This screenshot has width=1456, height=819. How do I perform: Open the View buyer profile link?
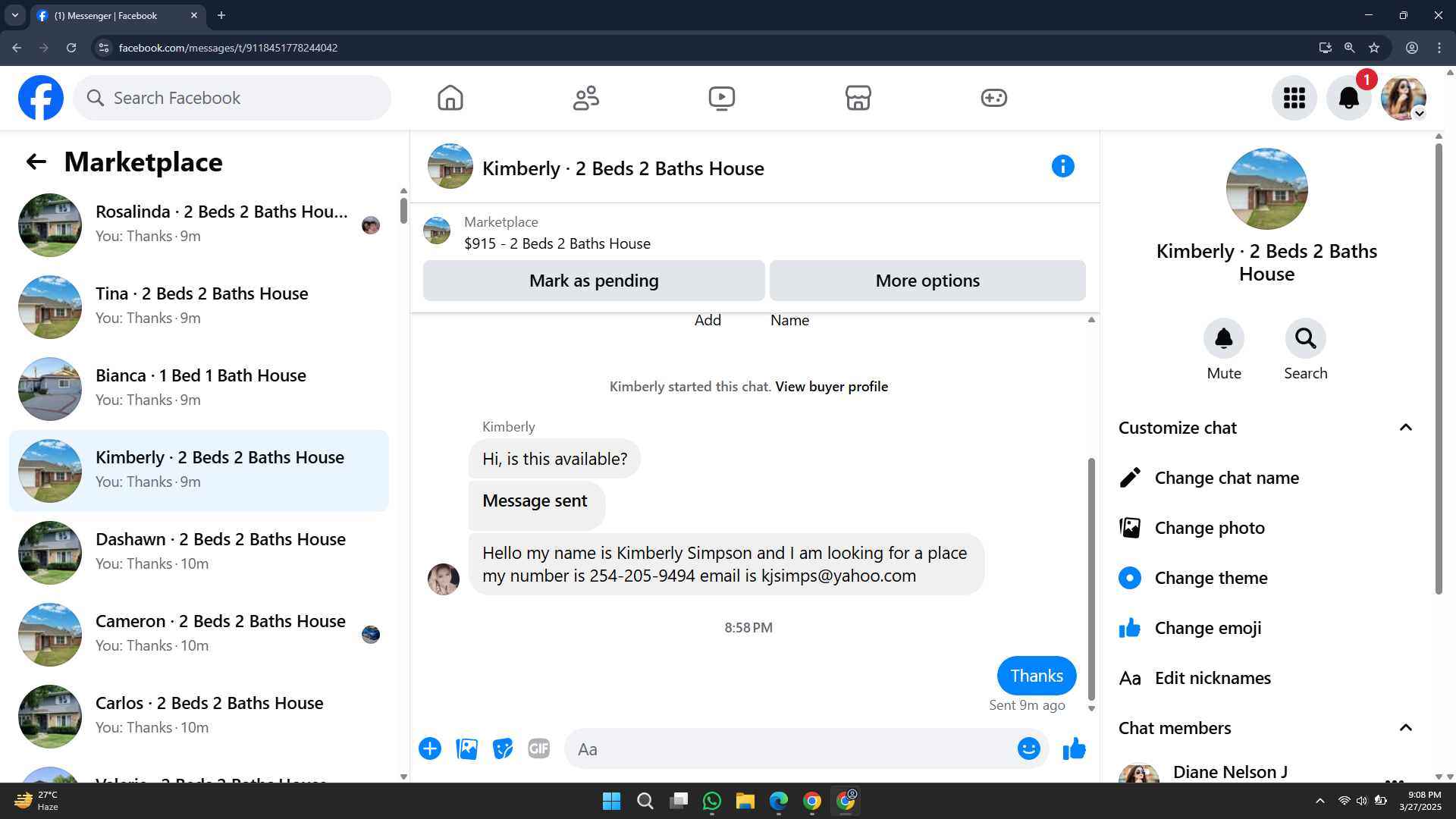(831, 386)
